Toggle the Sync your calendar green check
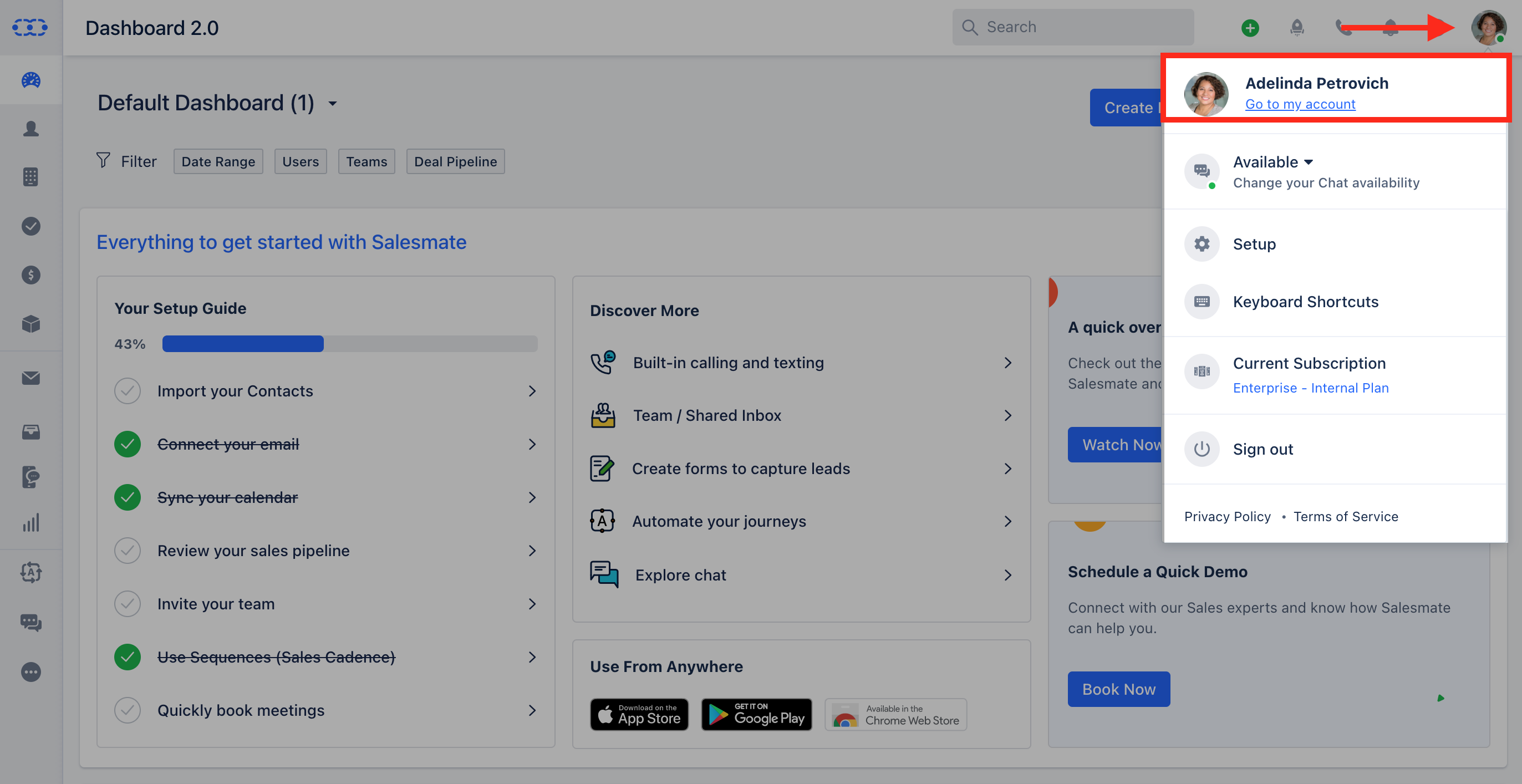The height and width of the screenshot is (784, 1522). (x=127, y=497)
